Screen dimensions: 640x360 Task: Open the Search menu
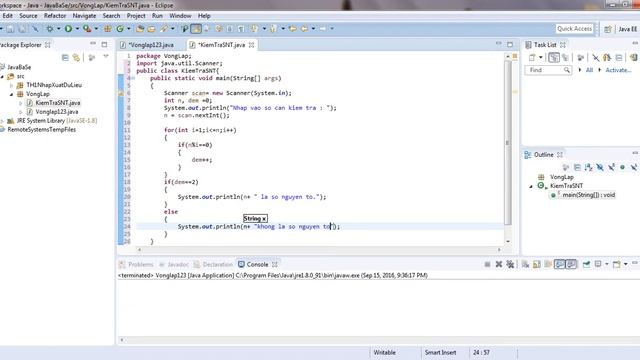111,16
